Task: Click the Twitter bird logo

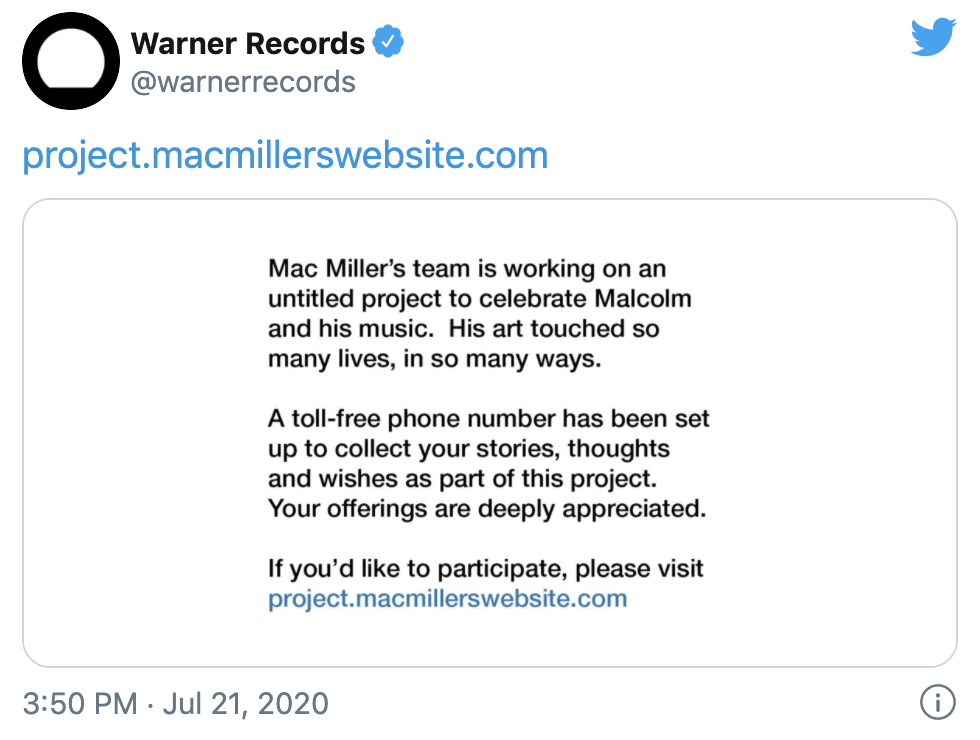Action: pyautogui.click(x=933, y=38)
